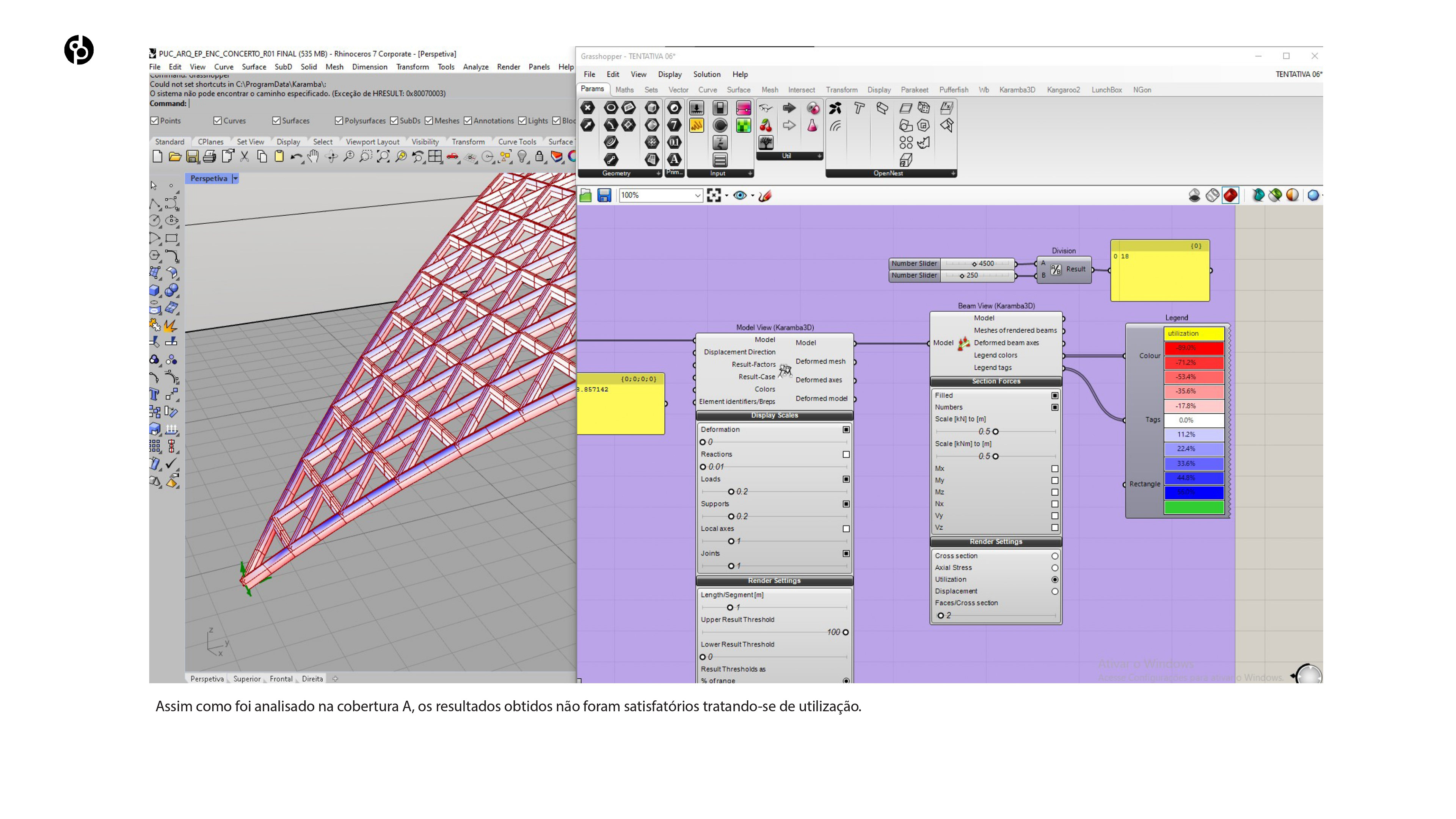Toggle the Reactions checkbox in Model View
The image size is (1456, 819).
[846, 455]
